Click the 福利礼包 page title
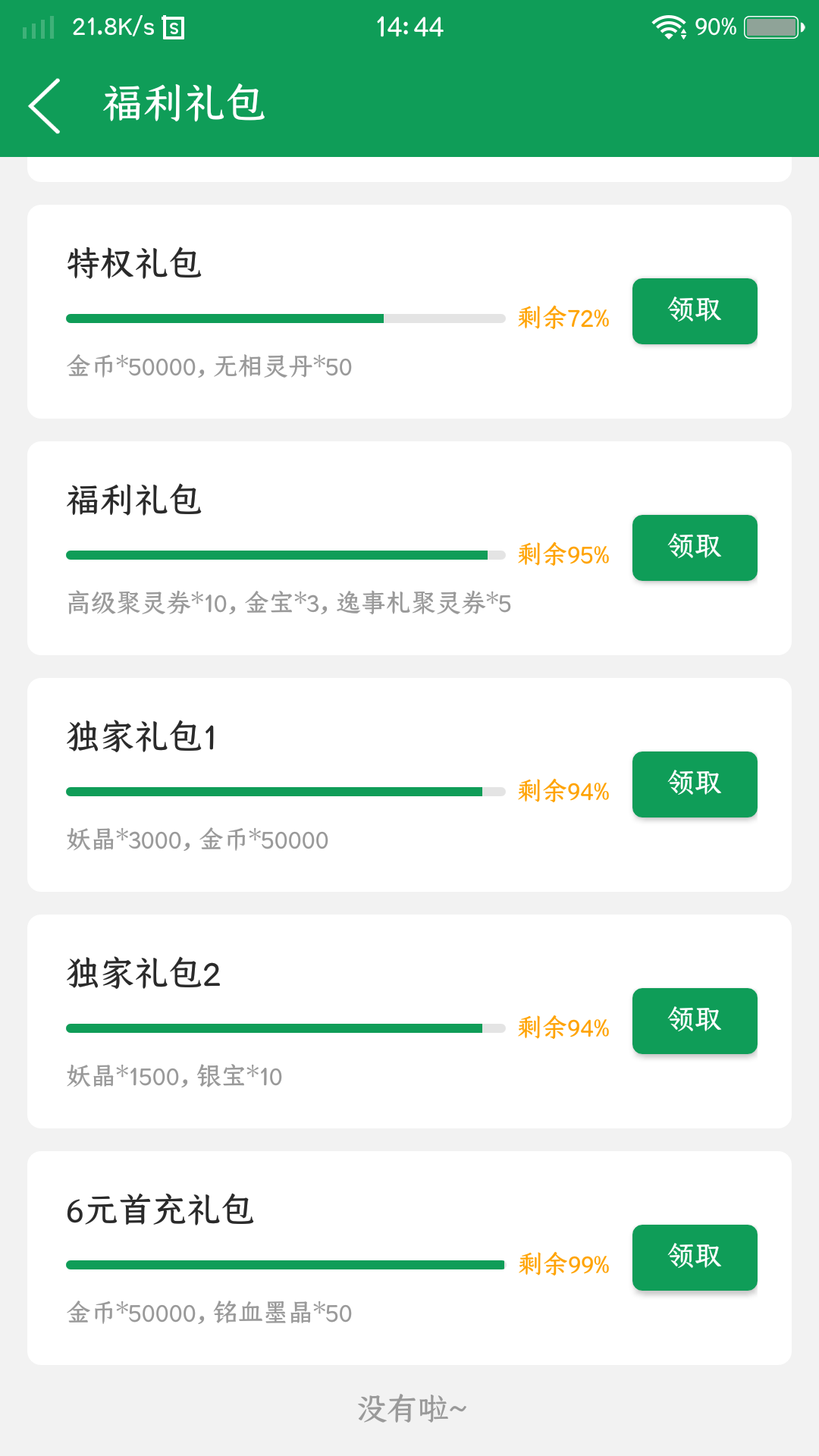This screenshot has width=819, height=1456. coord(184,104)
